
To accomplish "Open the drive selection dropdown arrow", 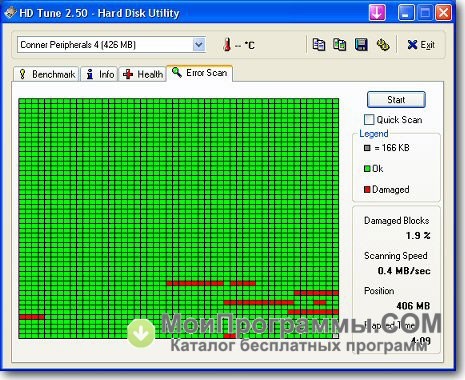I will pyautogui.click(x=199, y=45).
